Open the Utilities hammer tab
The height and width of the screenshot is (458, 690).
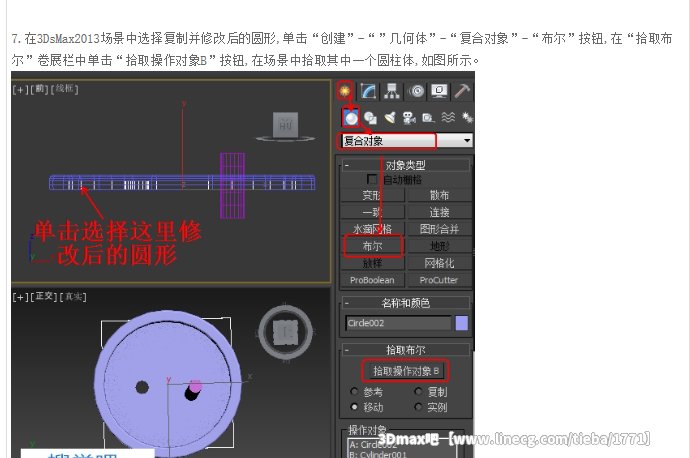tap(462, 91)
